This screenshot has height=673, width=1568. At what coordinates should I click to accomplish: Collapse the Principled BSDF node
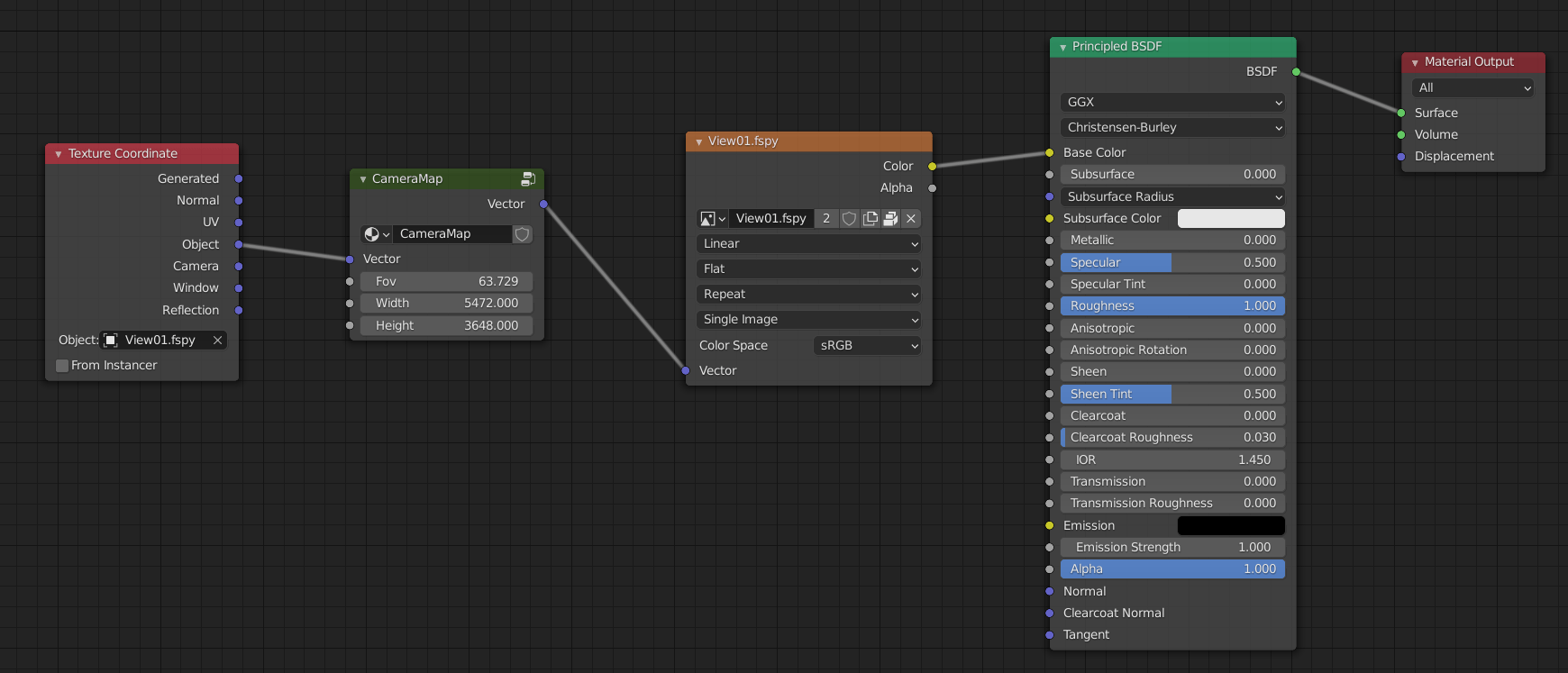(x=1063, y=47)
